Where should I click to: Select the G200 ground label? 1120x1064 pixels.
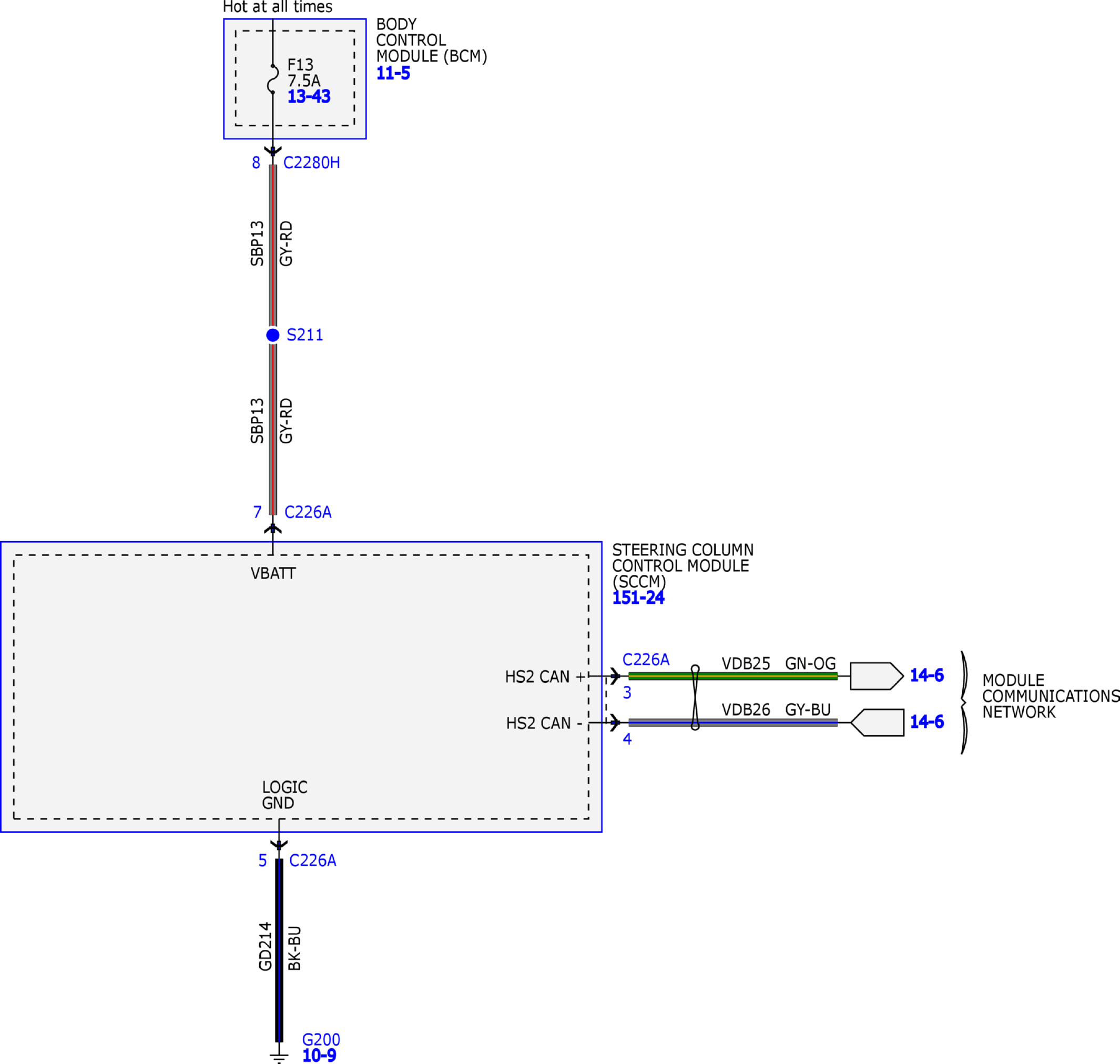click(321, 1040)
